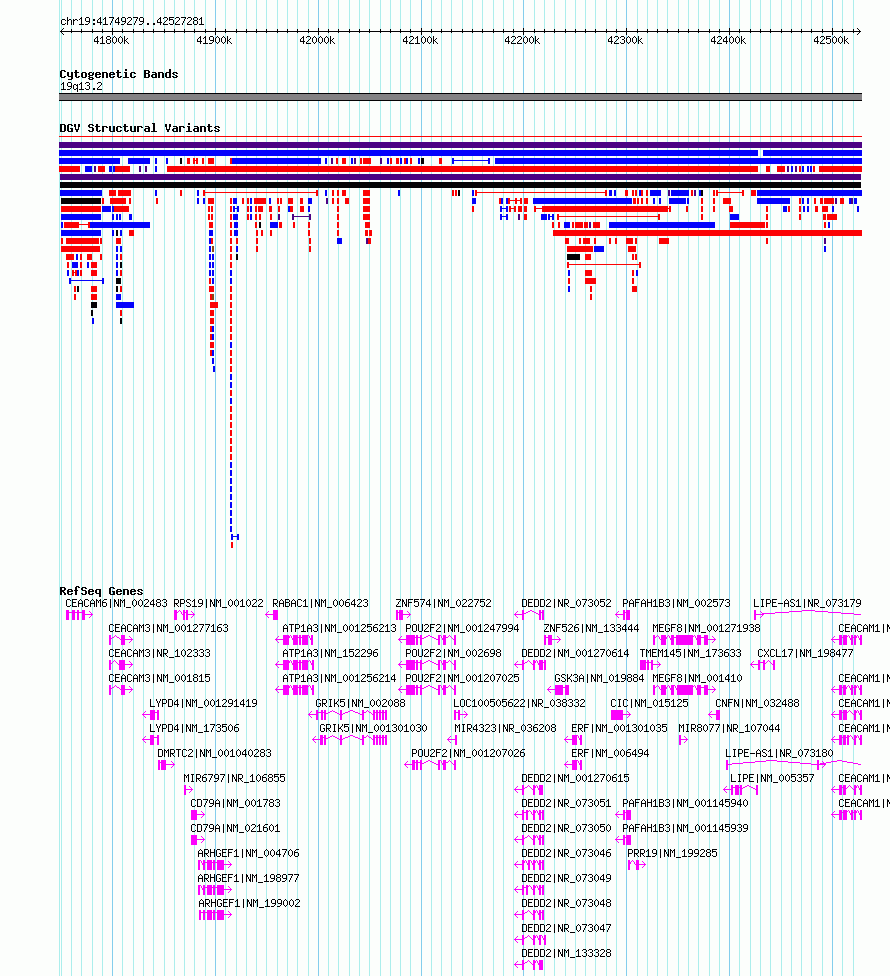Click the PAFAH1B3|NM_001145940 label

pyautogui.click(x=685, y=803)
